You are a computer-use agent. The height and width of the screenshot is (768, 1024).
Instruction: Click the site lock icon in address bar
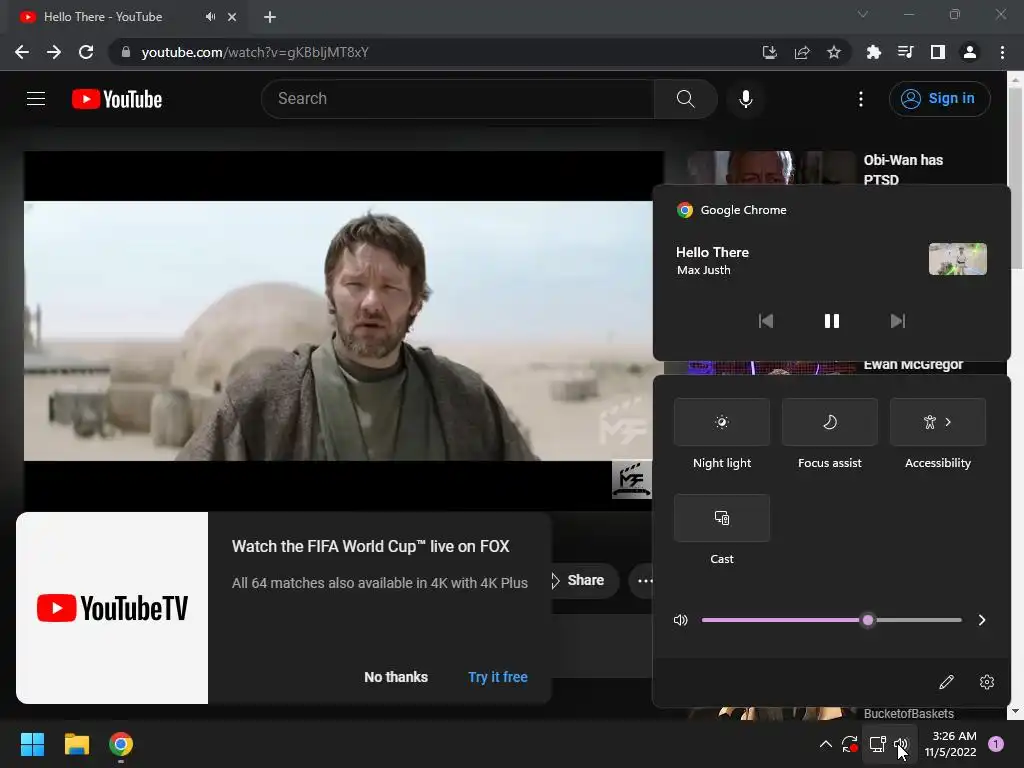coord(126,52)
